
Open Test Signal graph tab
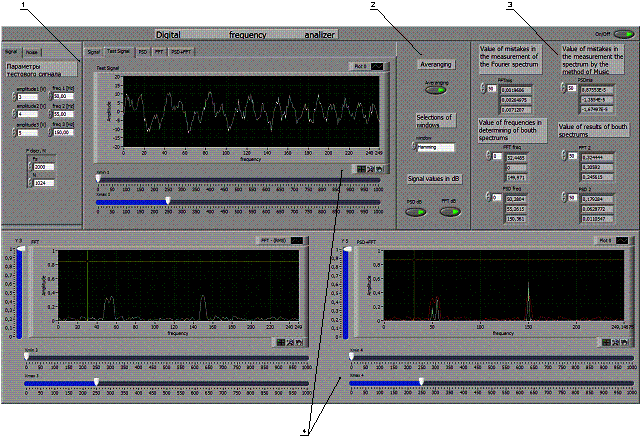pyautogui.click(x=118, y=51)
